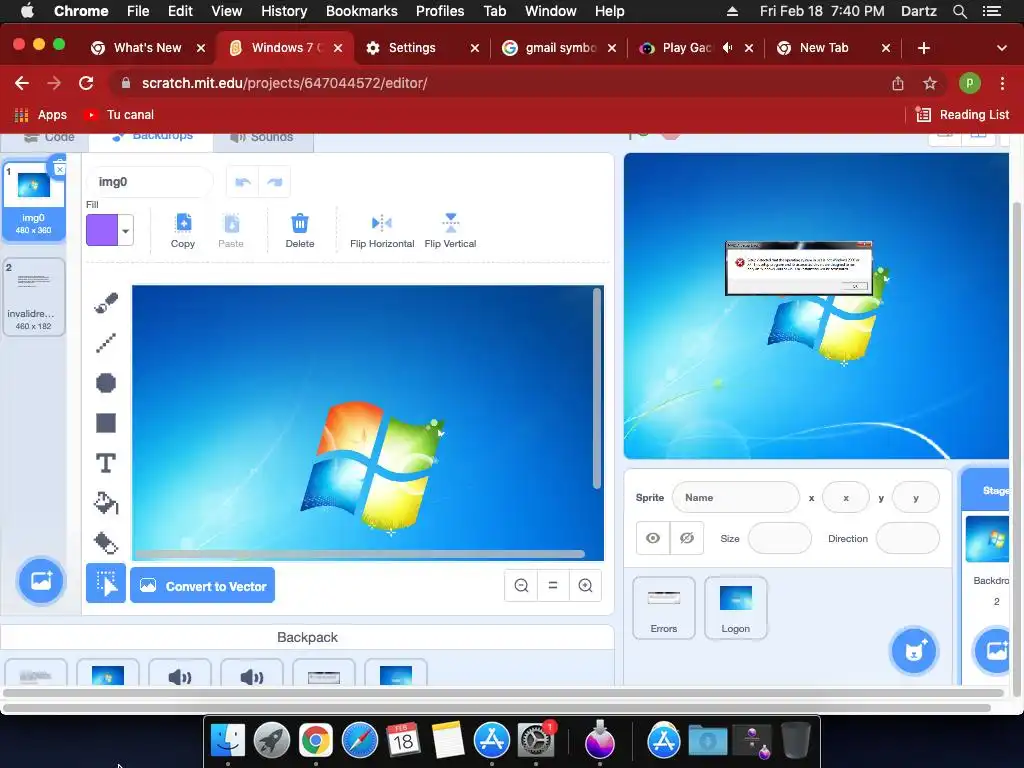Open Safari from the Dock
Screen dimensions: 1024x768
(360, 741)
